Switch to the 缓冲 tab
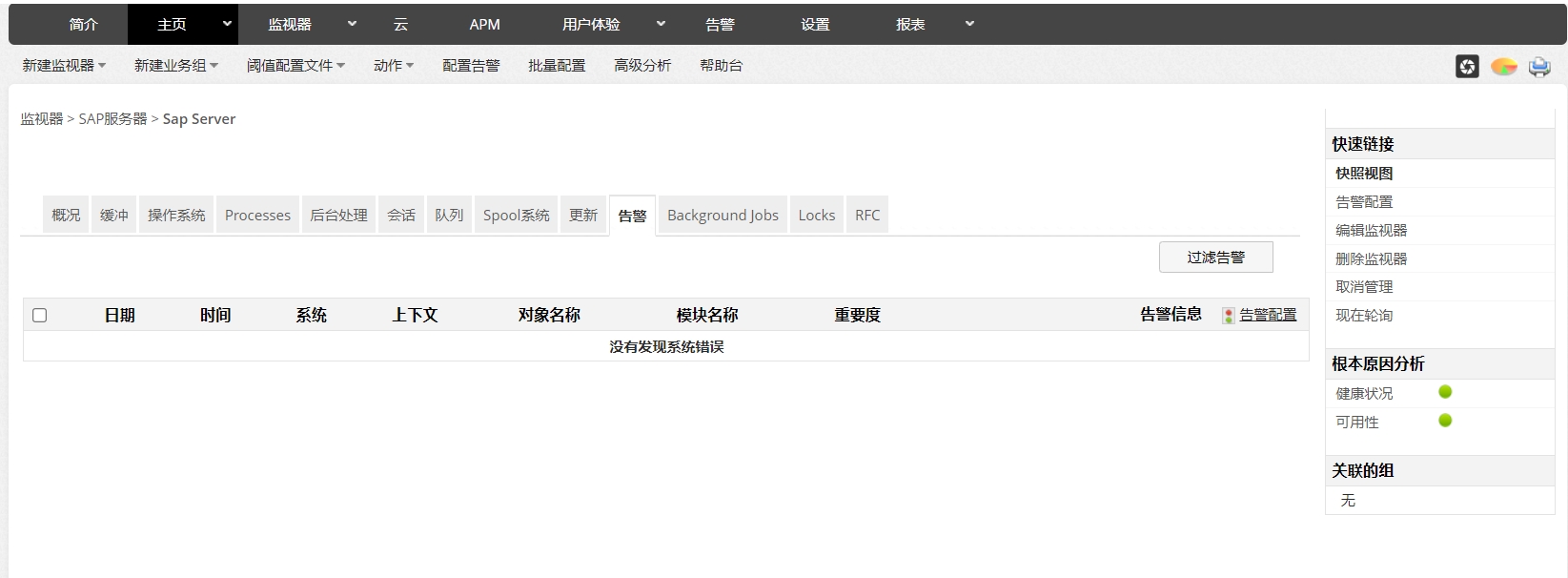 (x=114, y=216)
